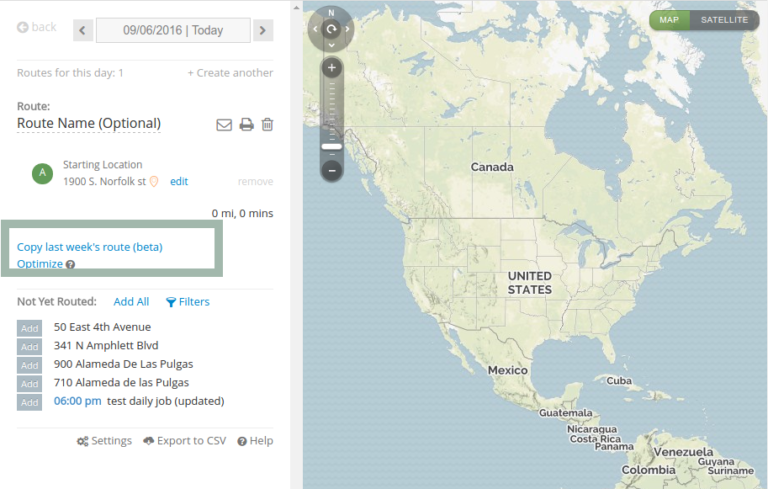This screenshot has height=489, width=768.
Task: Print the route with printer icon
Action: (246, 124)
